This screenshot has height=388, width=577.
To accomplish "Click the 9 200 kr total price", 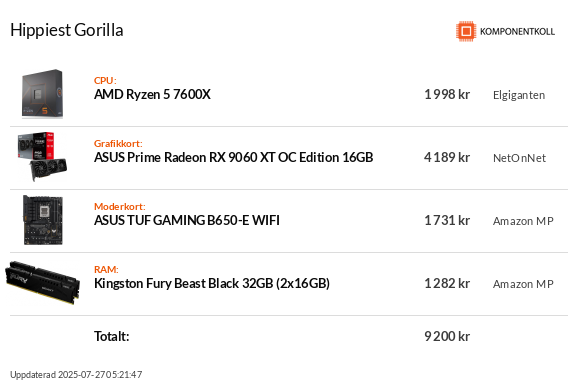I will click(x=447, y=336).
